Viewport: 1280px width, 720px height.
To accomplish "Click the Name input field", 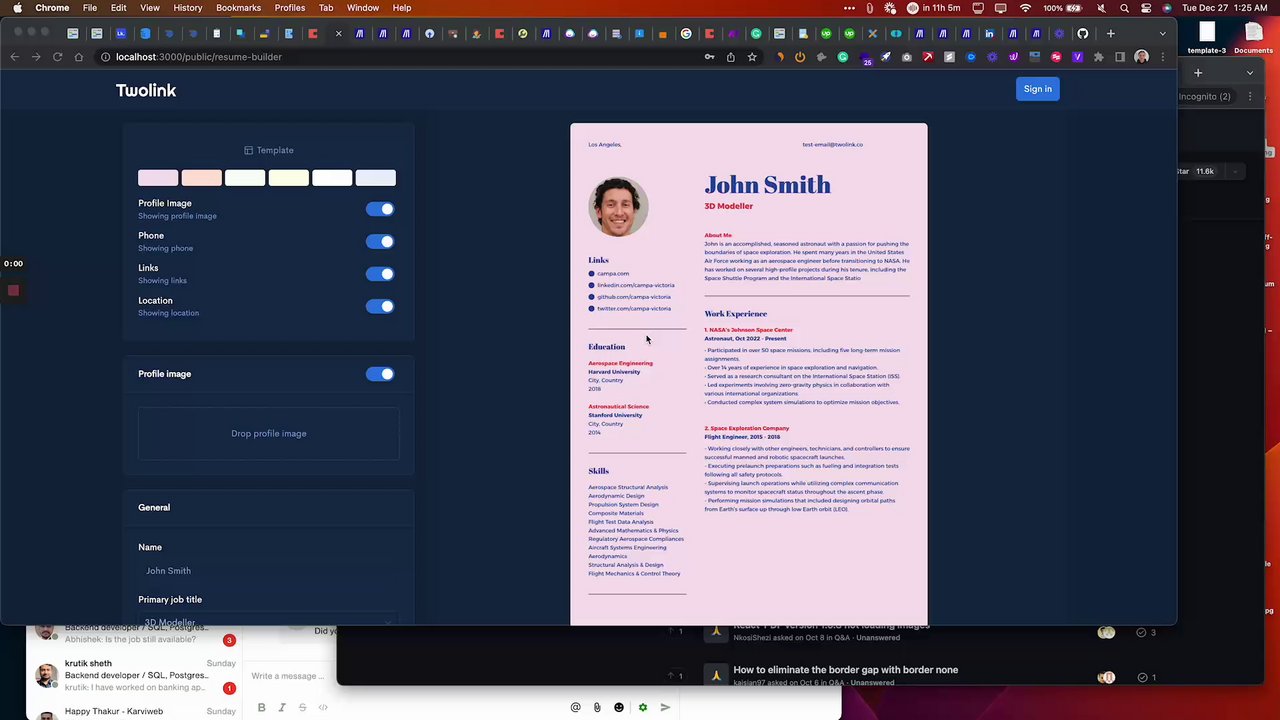I will tap(269, 571).
